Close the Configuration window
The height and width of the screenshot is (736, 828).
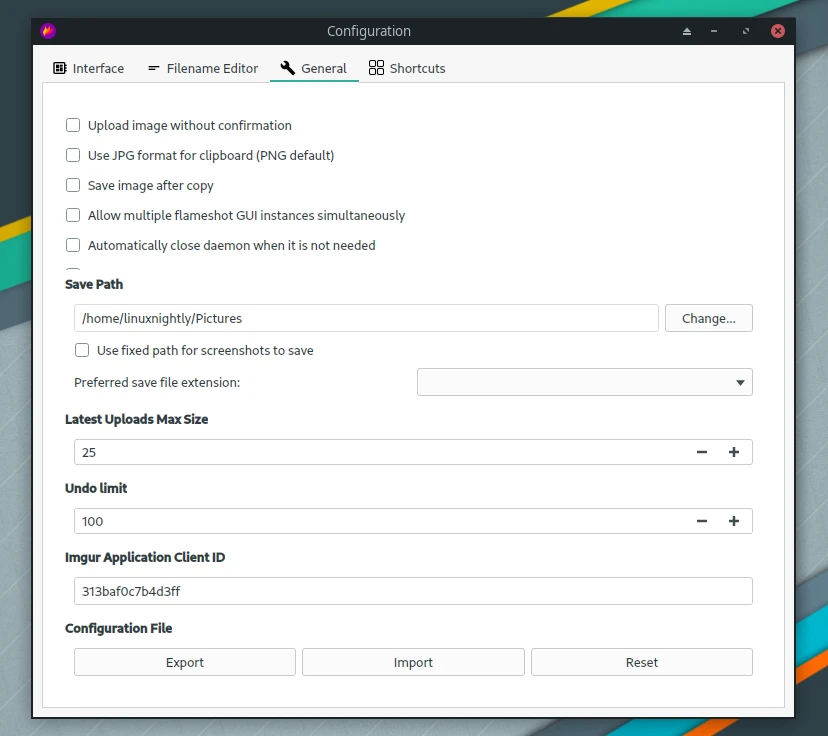click(x=777, y=31)
